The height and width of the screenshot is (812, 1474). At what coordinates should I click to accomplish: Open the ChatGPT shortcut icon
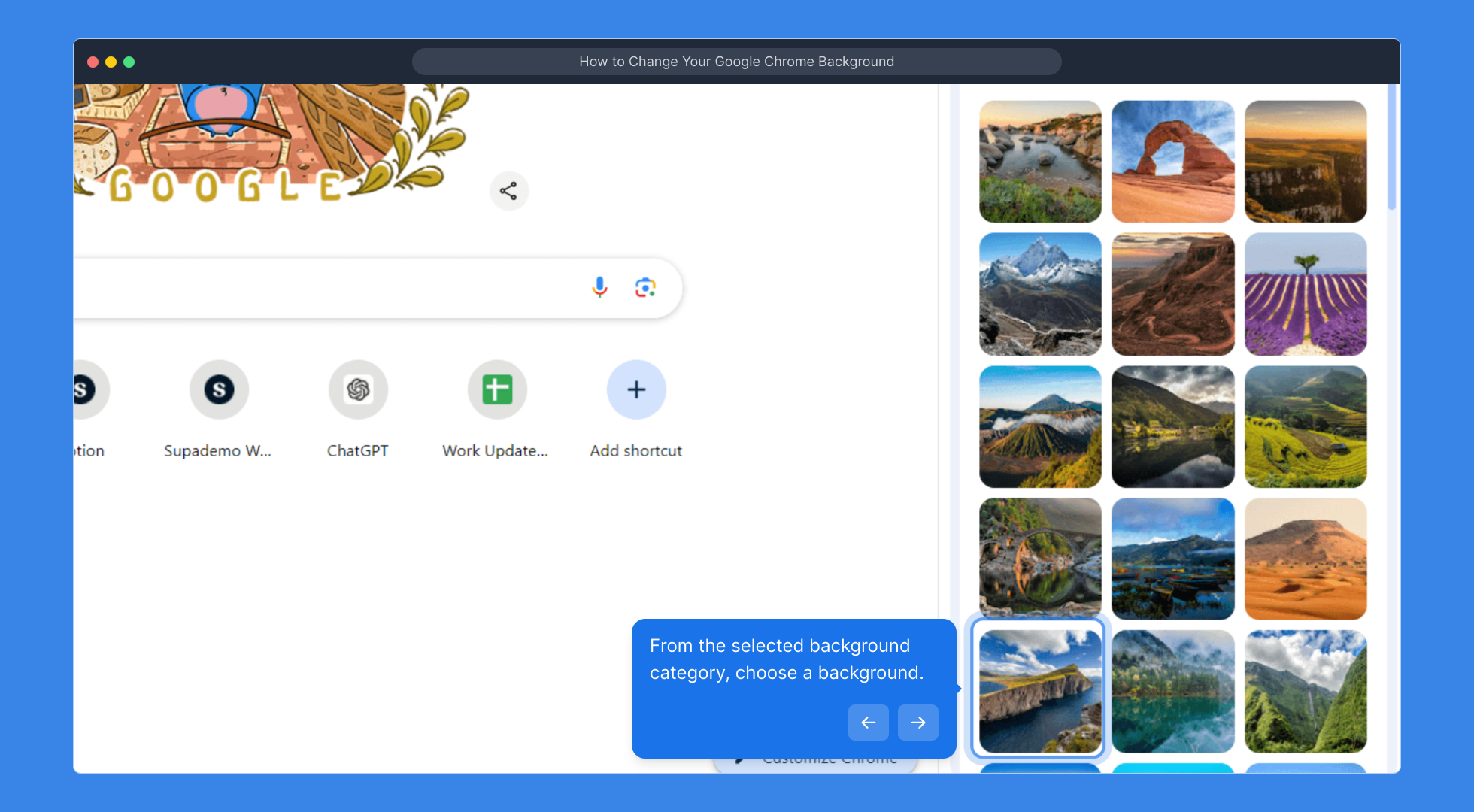358,389
